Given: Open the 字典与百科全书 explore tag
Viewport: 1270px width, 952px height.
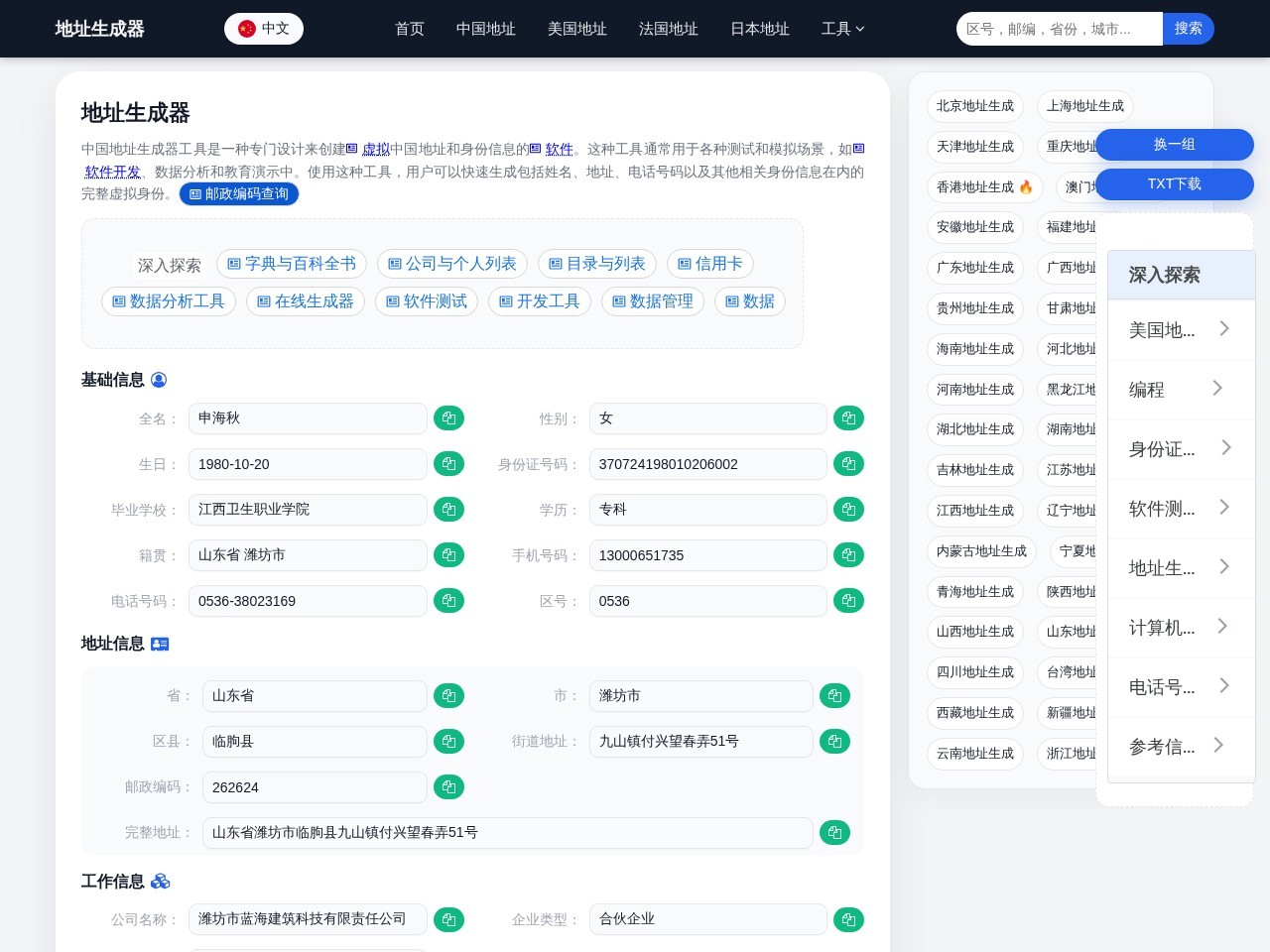Looking at the screenshot, I should coord(292,264).
